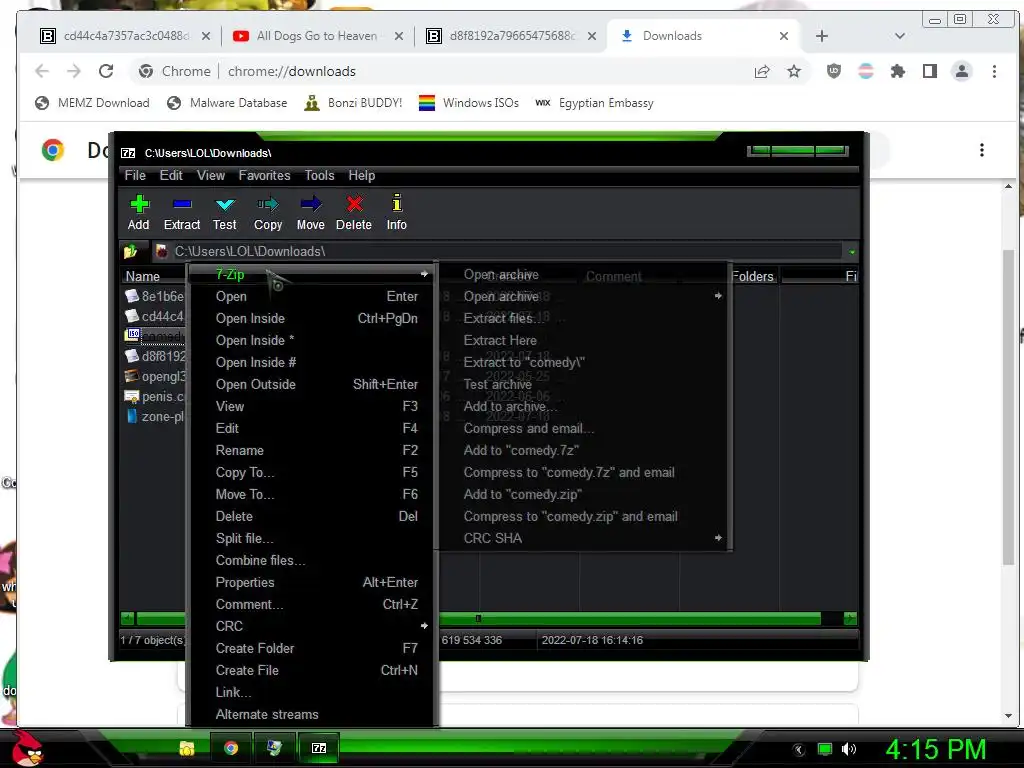This screenshot has width=1024, height=768.
Task: Open the Help menu in 7-Zip
Action: pyautogui.click(x=362, y=175)
